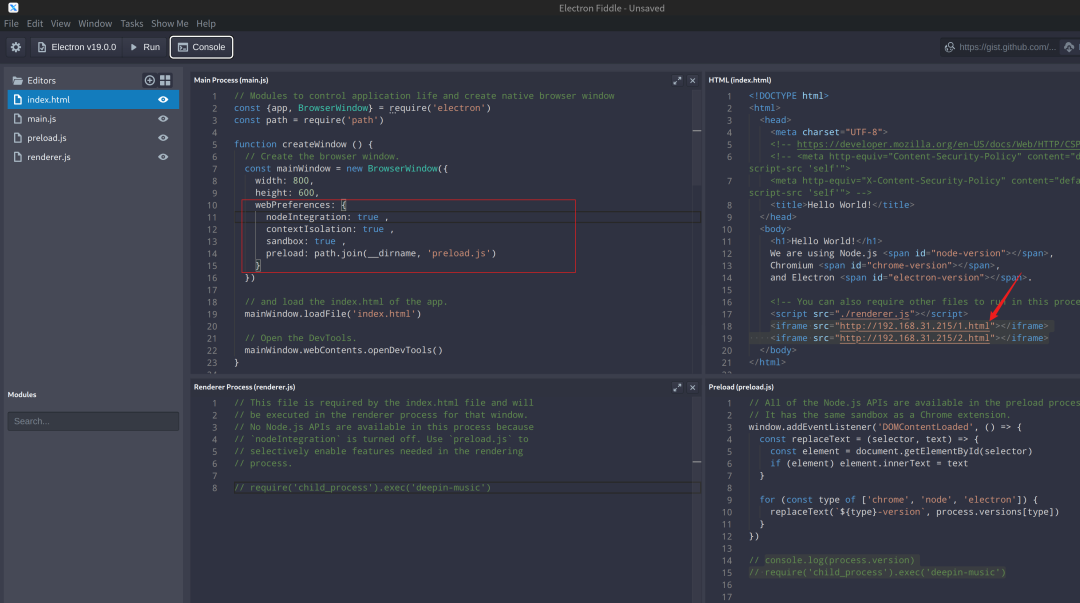This screenshot has height=603, width=1080.
Task: Click the reset editor layout grid icon
Action: coord(166,80)
